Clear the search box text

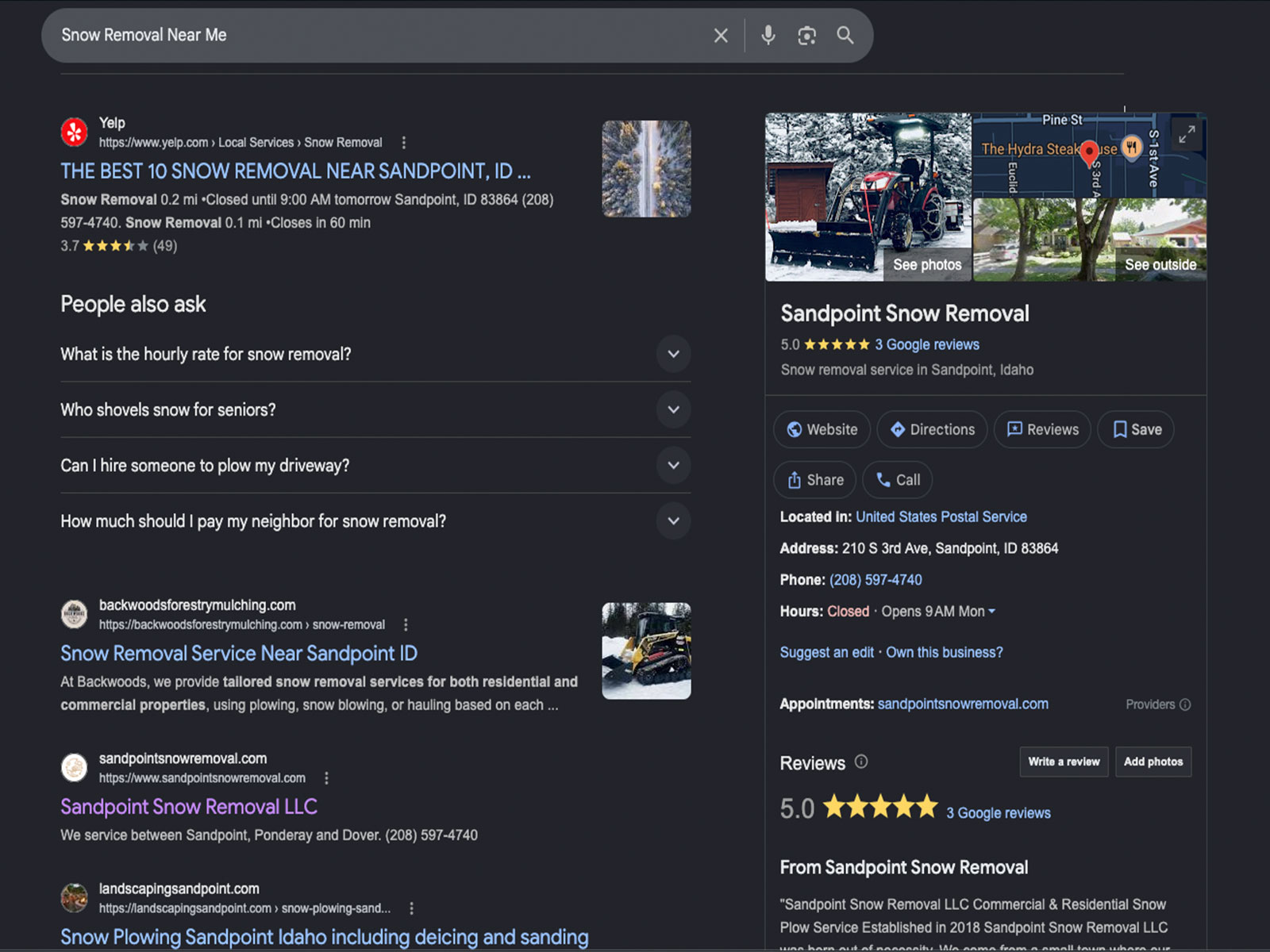click(720, 36)
